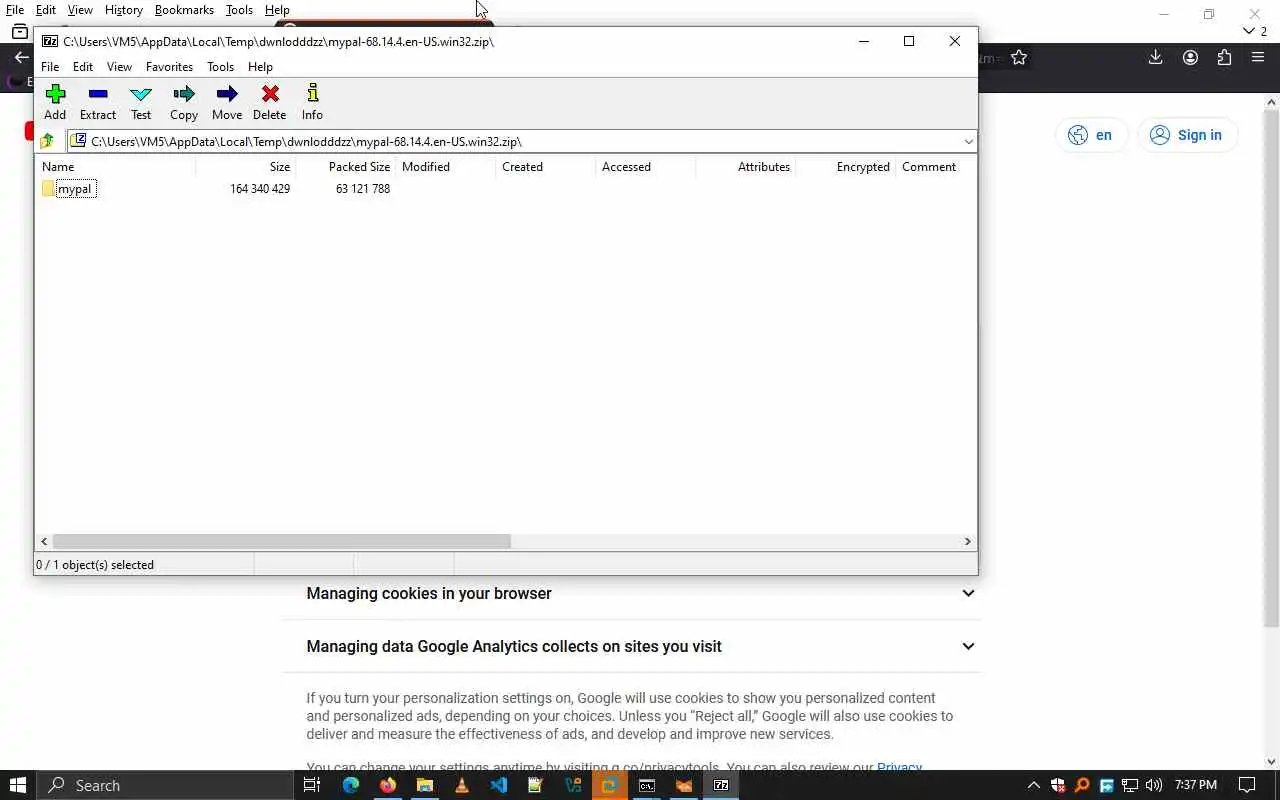
Task: Open the 7:37 PM taskbar clock
Action: pyautogui.click(x=1196, y=785)
